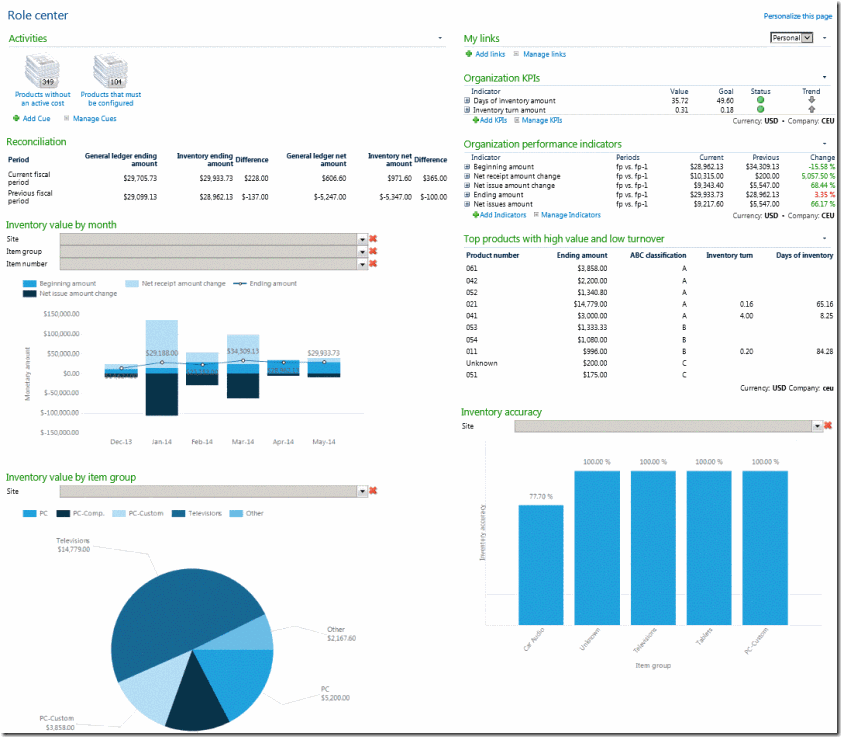The image size is (841, 737).
Task: Click the green Add Cue plus icon
Action: (x=16, y=118)
